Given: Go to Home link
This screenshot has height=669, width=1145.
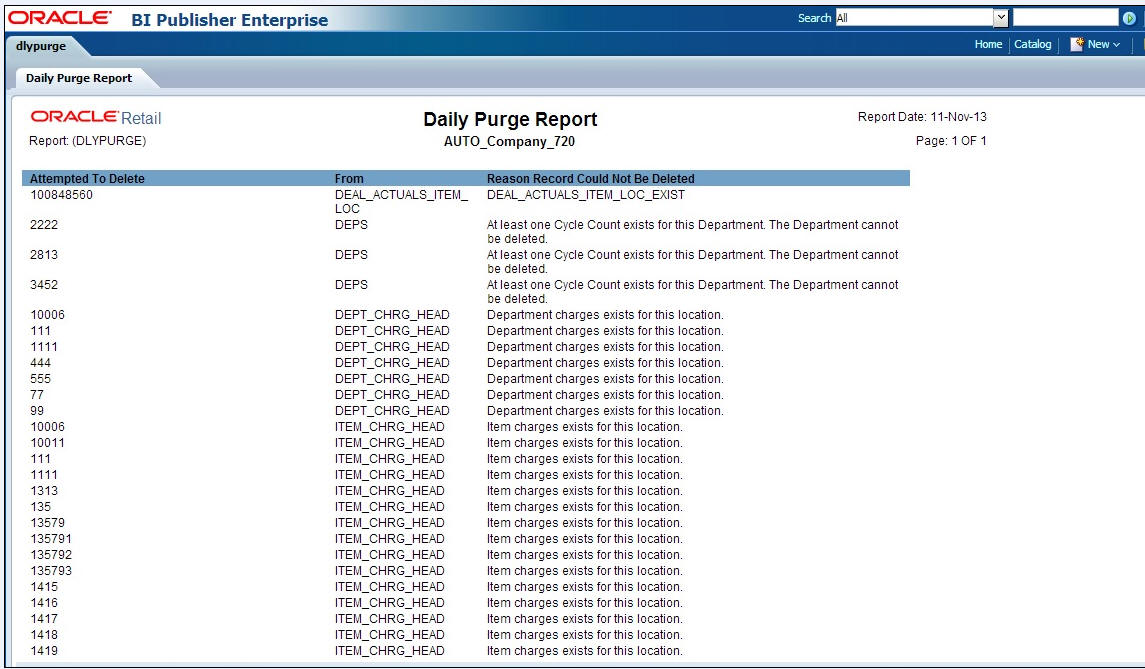Looking at the screenshot, I should coord(988,45).
